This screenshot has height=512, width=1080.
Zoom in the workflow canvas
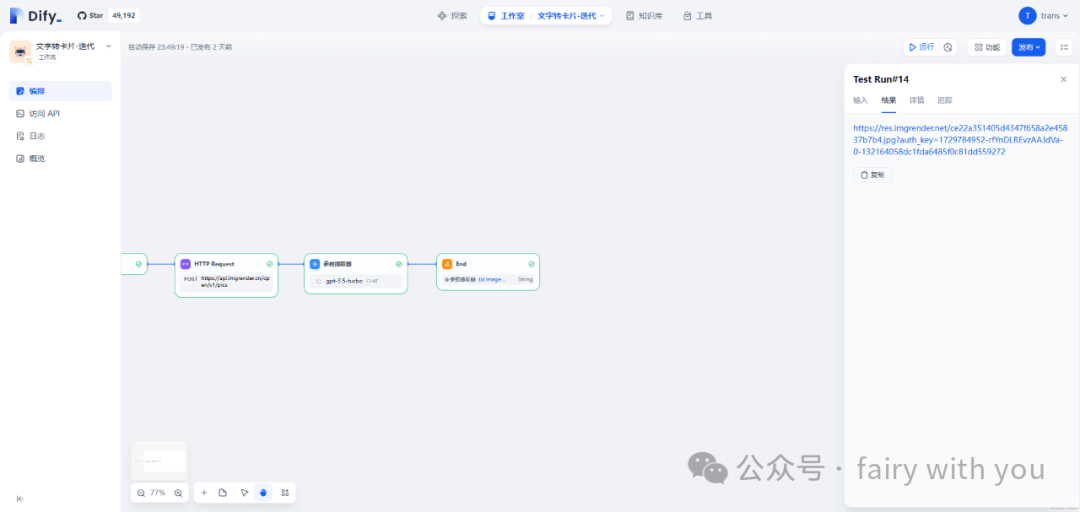[178, 493]
